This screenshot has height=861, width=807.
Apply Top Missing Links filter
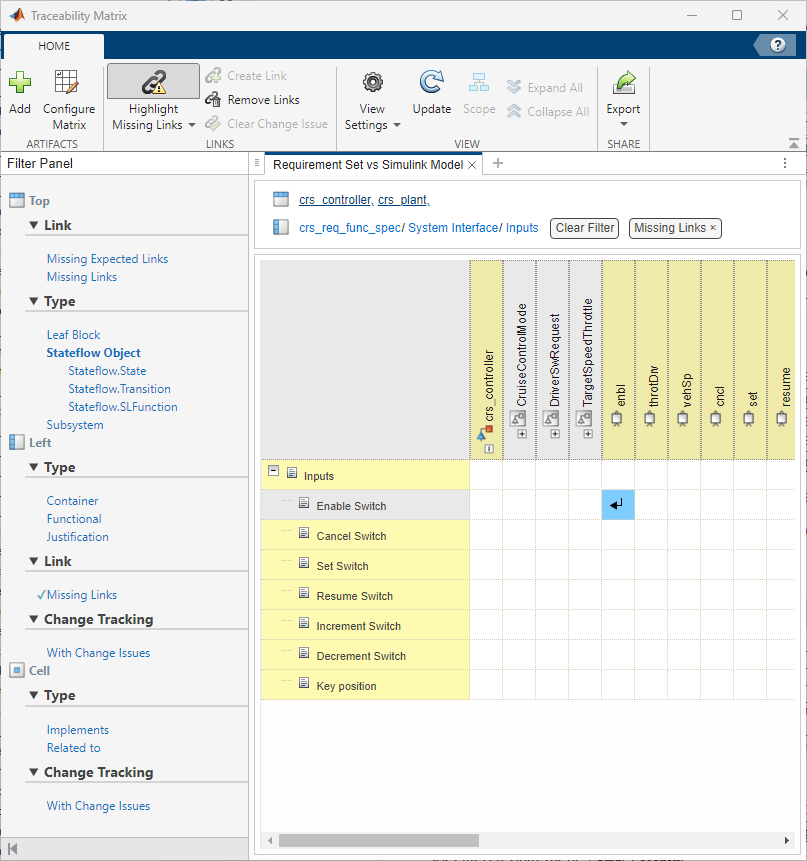[x=82, y=277]
